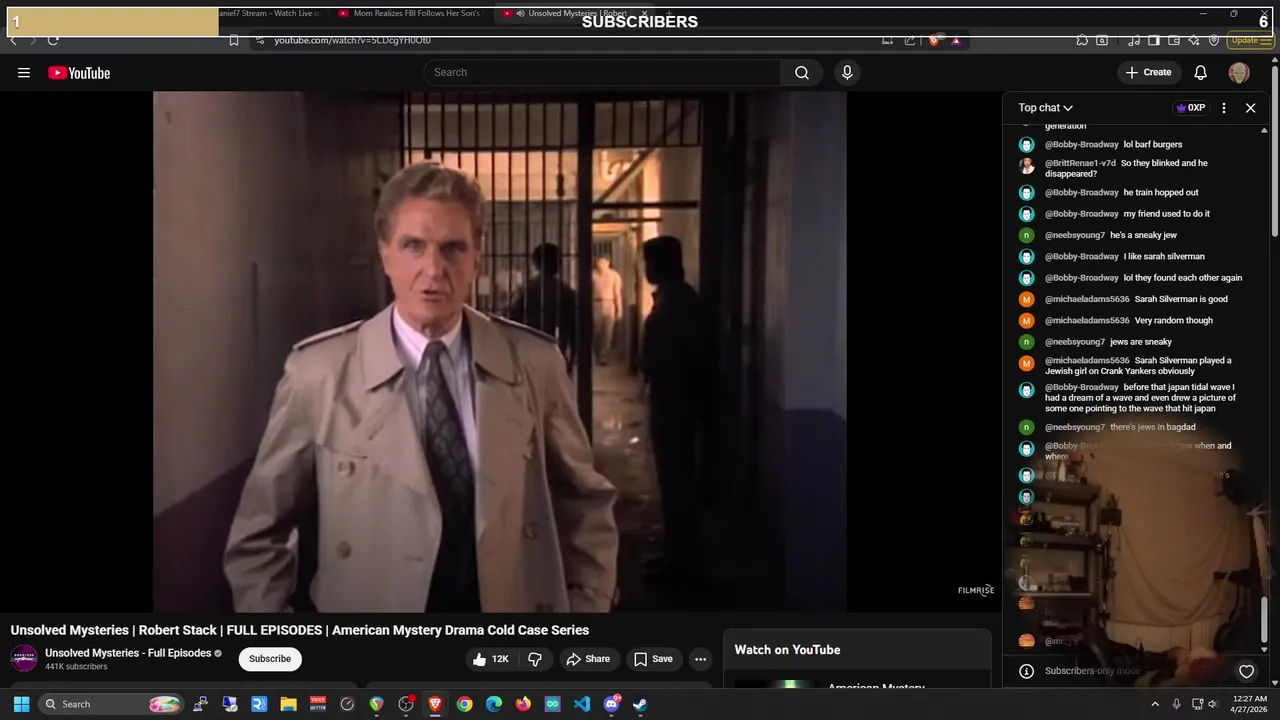
Task: Open browser extensions puzzle icon
Action: (x=1082, y=40)
